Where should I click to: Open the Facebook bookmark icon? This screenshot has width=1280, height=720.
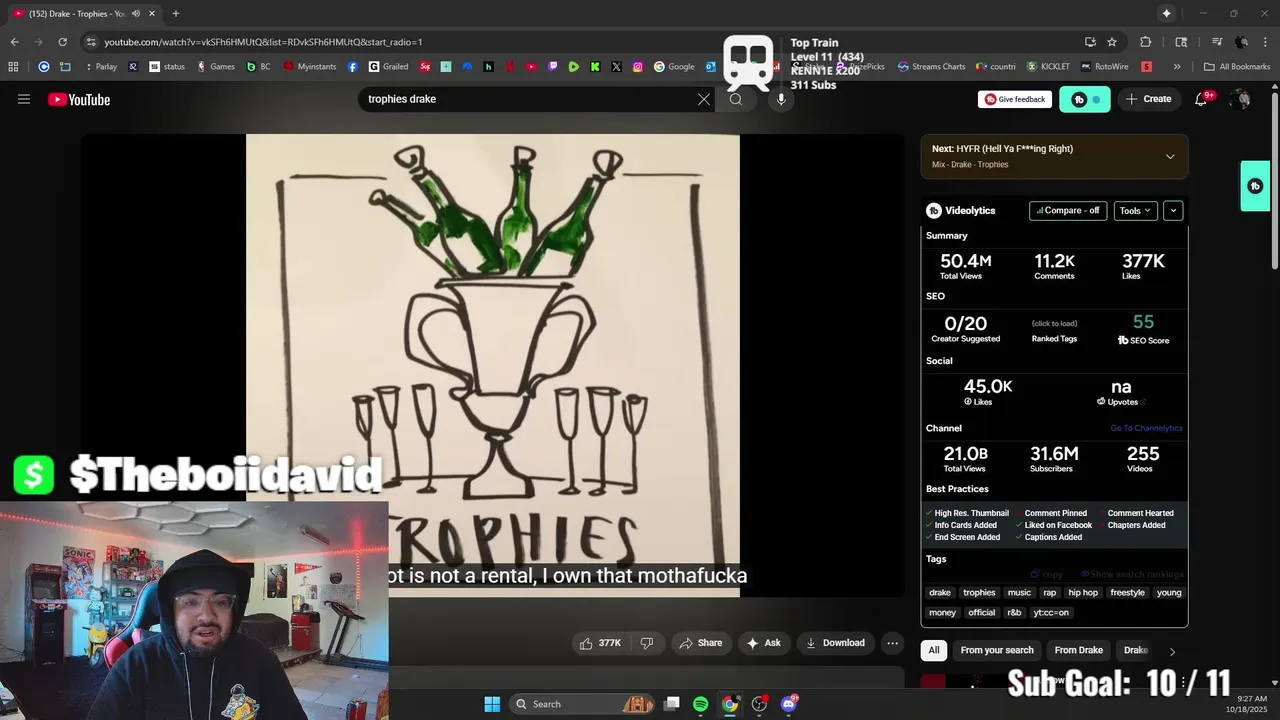[x=353, y=67]
